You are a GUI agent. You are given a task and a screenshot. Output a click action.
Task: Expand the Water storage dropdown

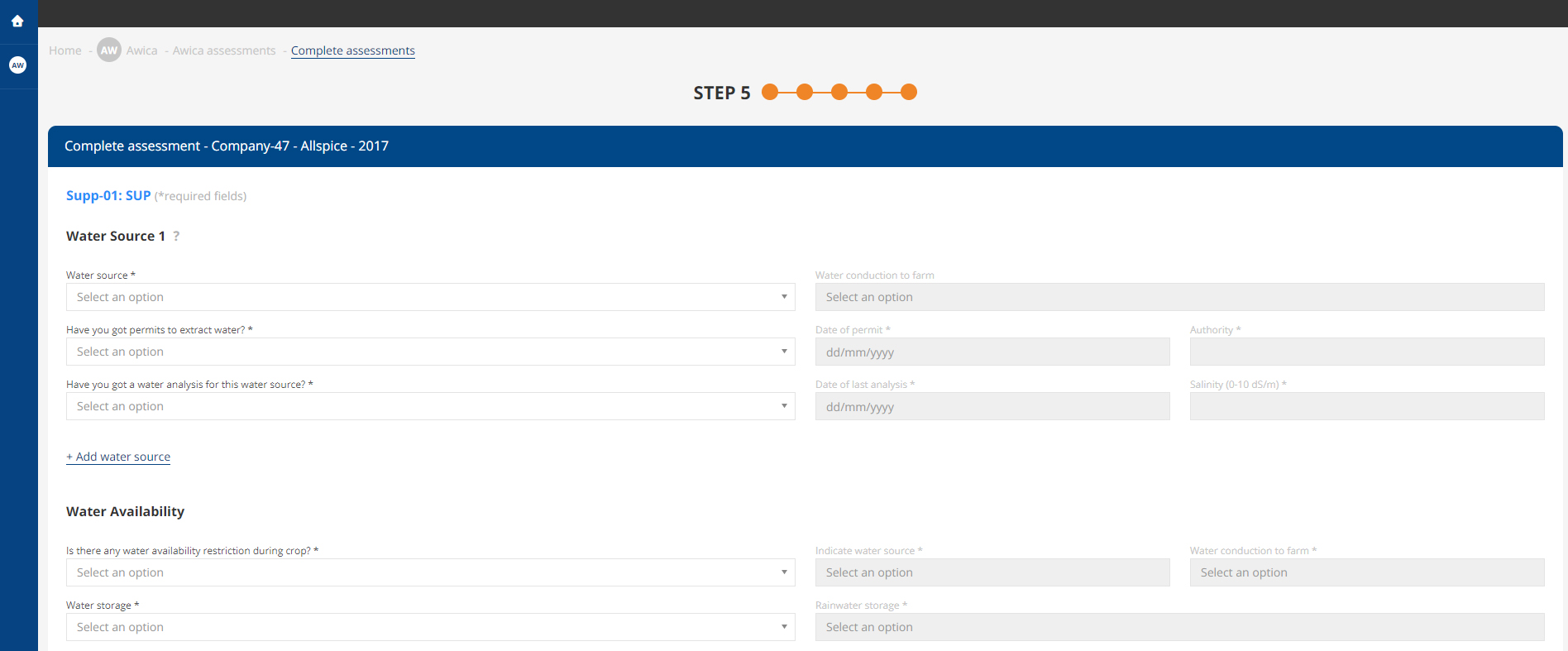click(x=430, y=627)
